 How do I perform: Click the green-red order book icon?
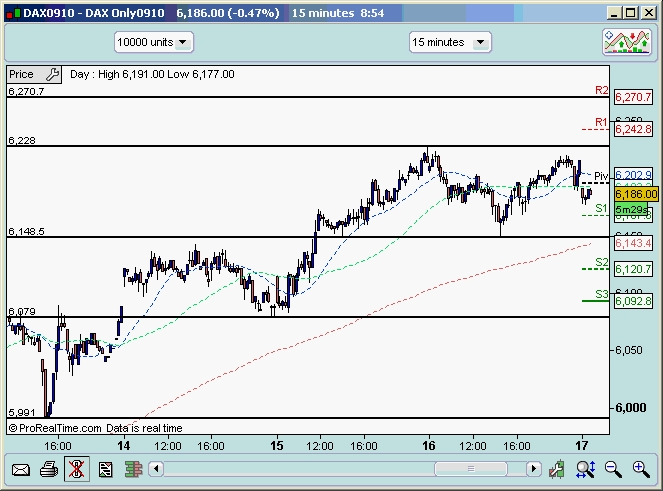131,468
